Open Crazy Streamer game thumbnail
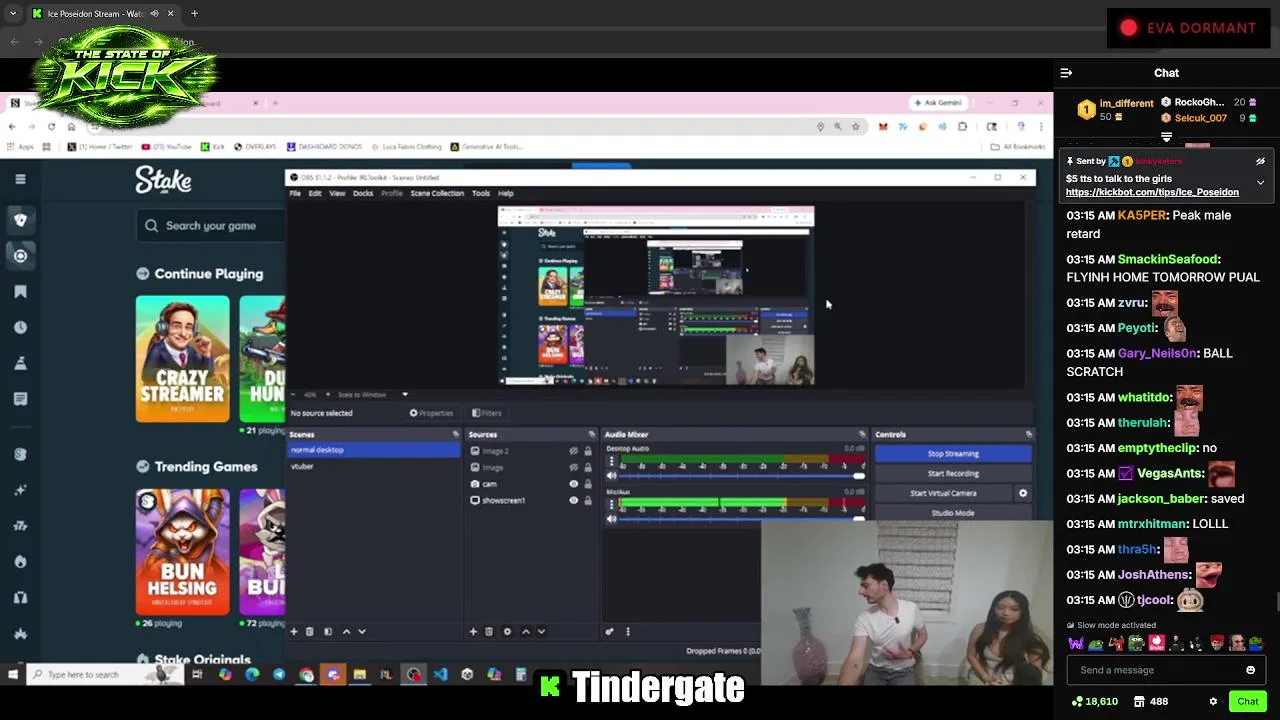Image resolution: width=1280 pixels, height=720 pixels. click(x=182, y=359)
